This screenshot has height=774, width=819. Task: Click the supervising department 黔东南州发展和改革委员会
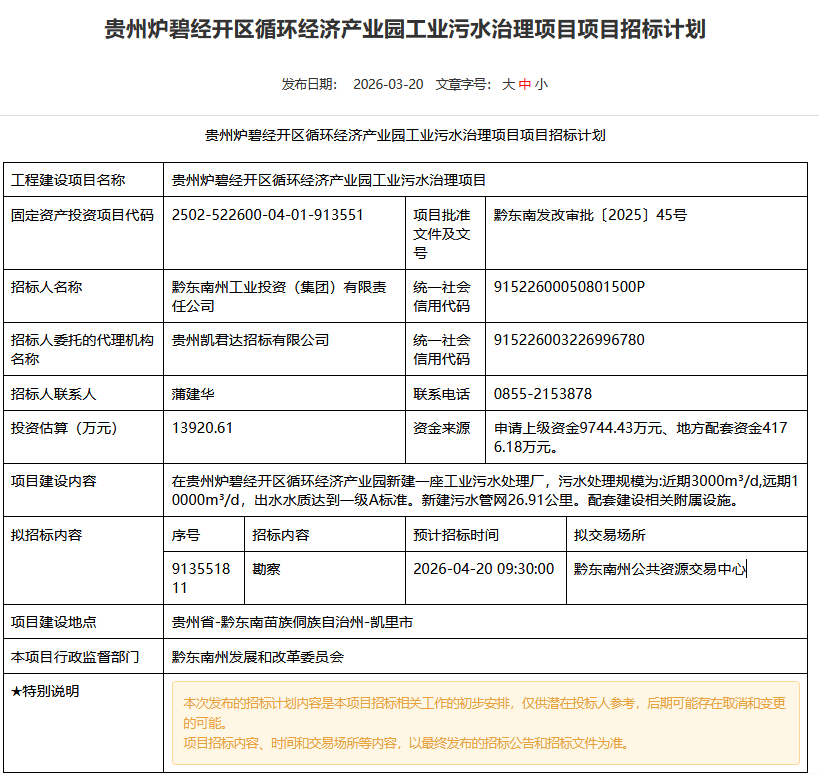pos(257,657)
